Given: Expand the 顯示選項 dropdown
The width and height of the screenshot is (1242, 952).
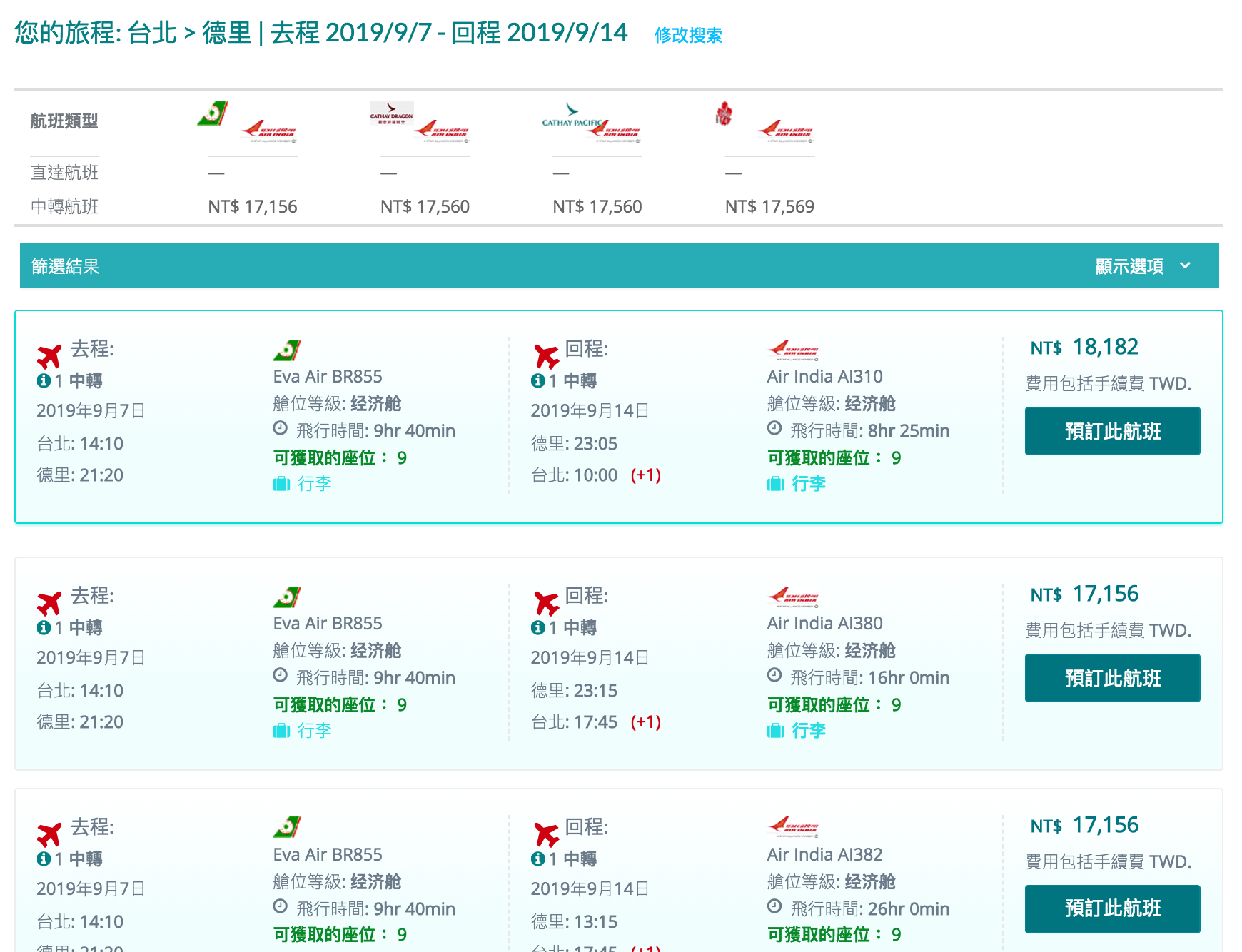Looking at the screenshot, I should pos(1143,266).
